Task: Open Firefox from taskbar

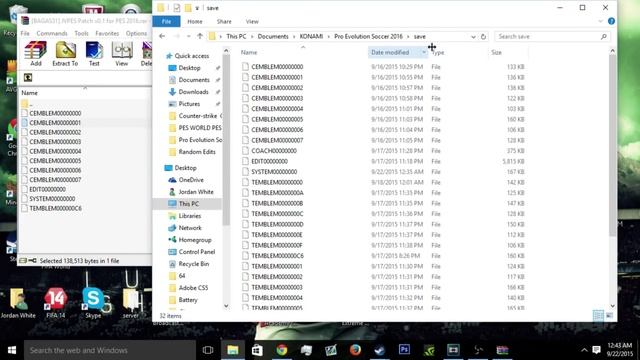Action: 355,350
